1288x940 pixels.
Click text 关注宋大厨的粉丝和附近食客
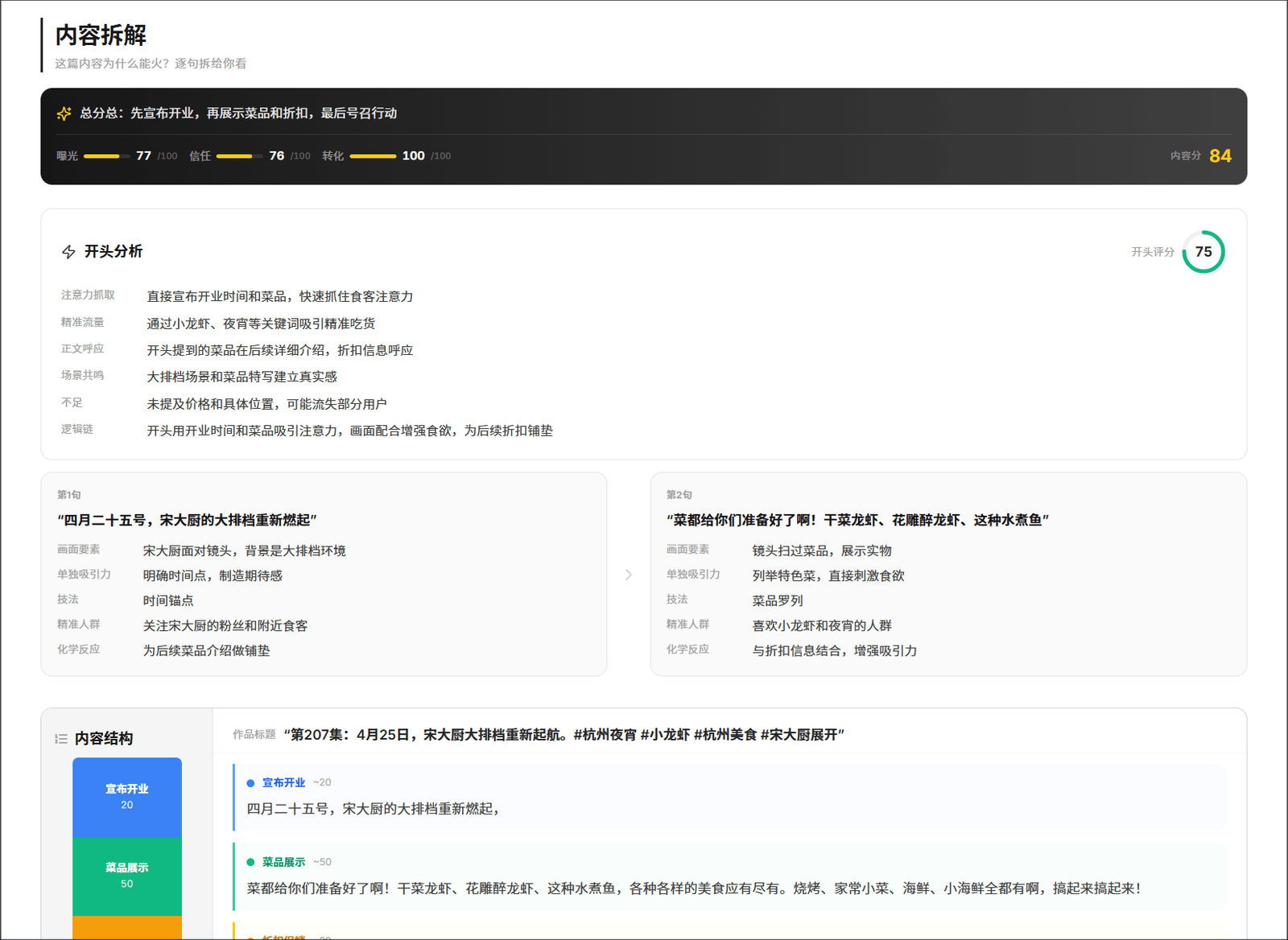225,626
